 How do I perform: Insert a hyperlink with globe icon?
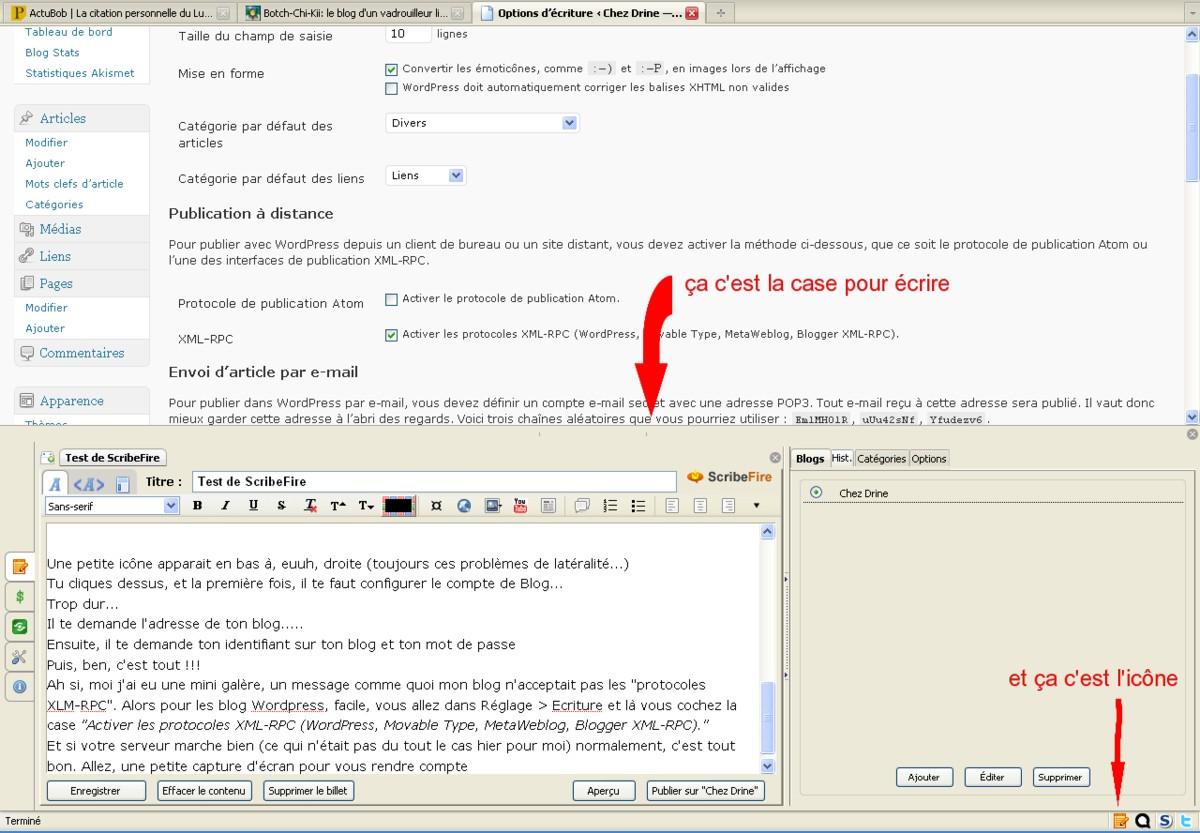(464, 506)
